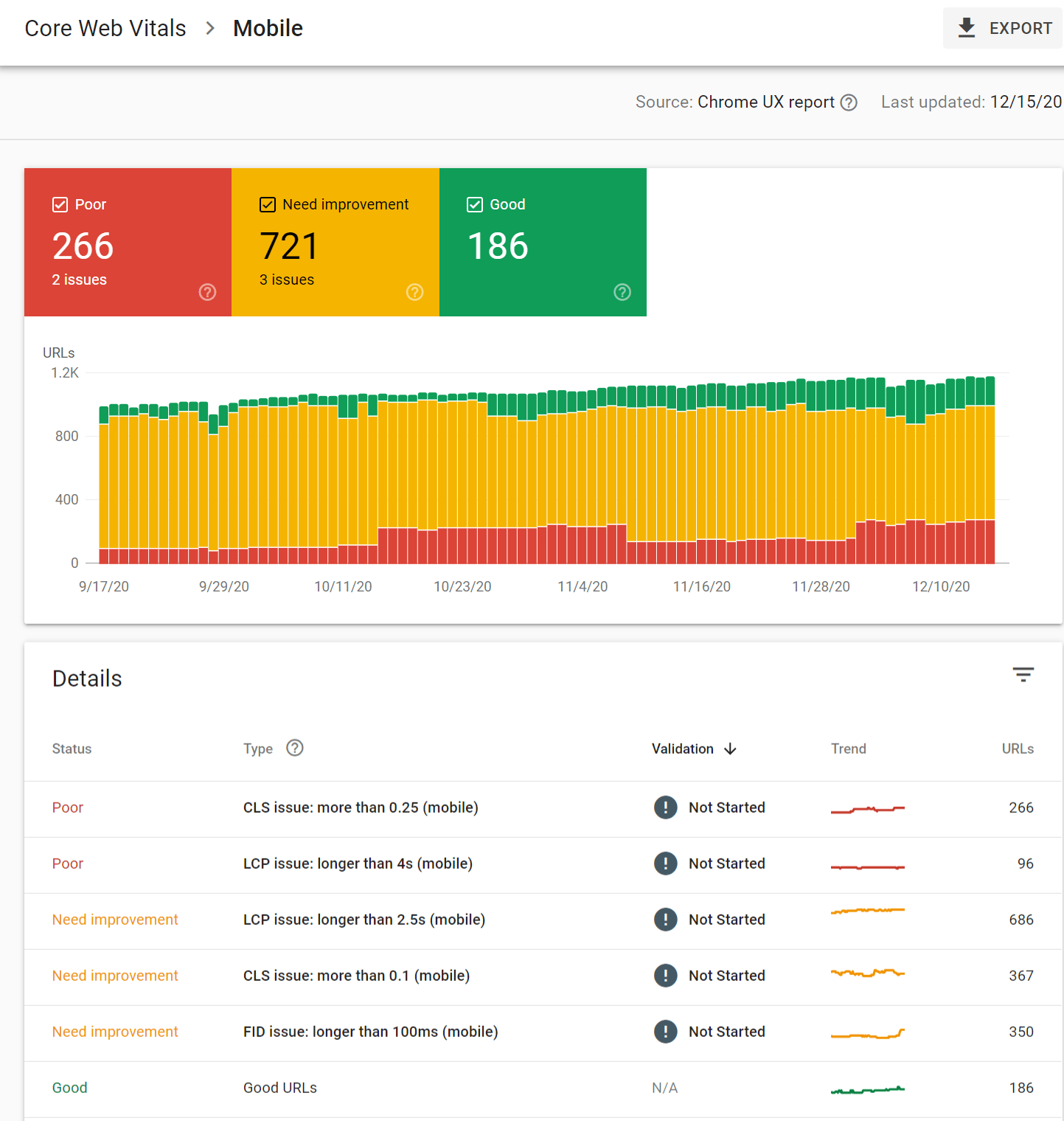Open the Chrome UX report help icon

[x=849, y=102]
